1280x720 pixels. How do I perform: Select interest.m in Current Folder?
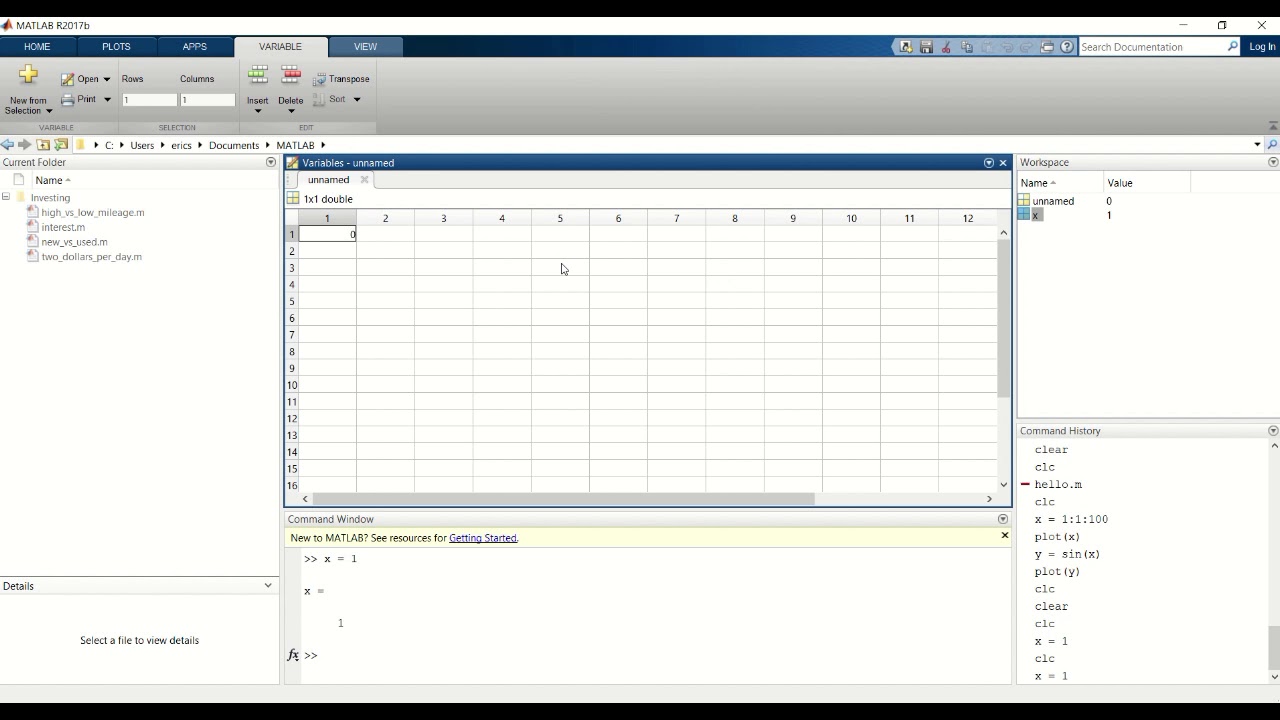pyautogui.click(x=63, y=227)
